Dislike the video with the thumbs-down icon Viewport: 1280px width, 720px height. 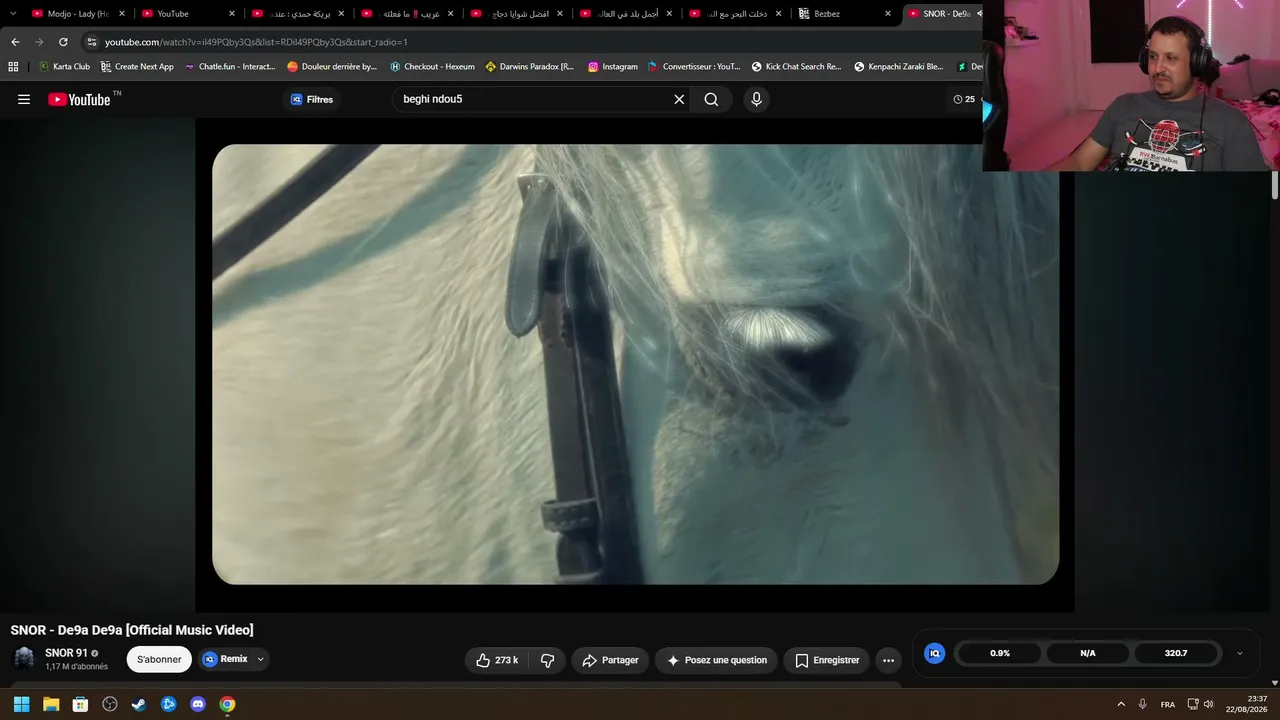[547, 660]
